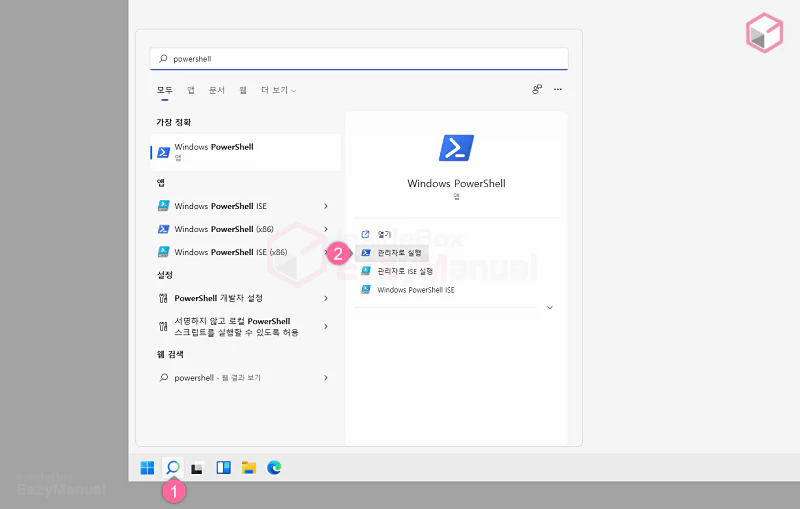Viewport: 800px width, 509px height.
Task: Select the Windows PowerShell best match result
Action: (x=245, y=152)
